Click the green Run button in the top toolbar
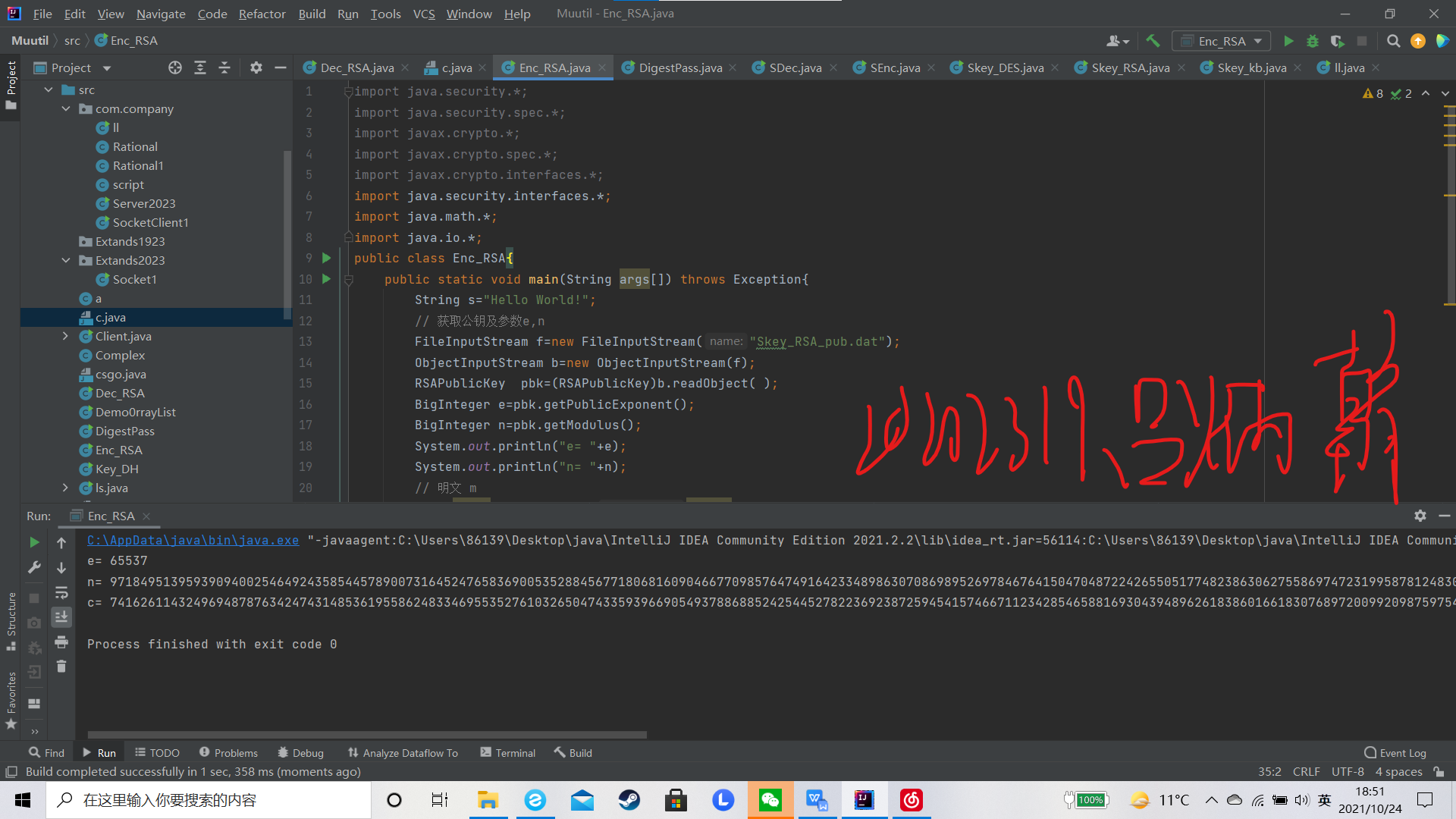1456x819 pixels. 1288,41
